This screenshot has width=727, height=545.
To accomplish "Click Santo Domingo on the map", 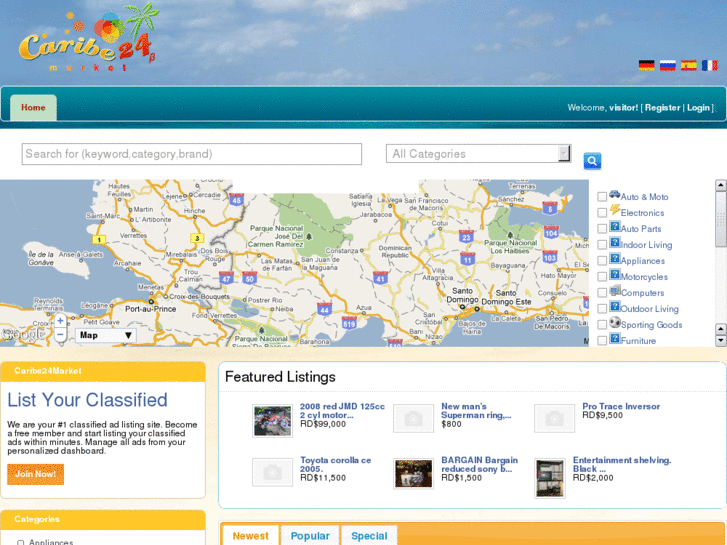I will [x=462, y=295].
